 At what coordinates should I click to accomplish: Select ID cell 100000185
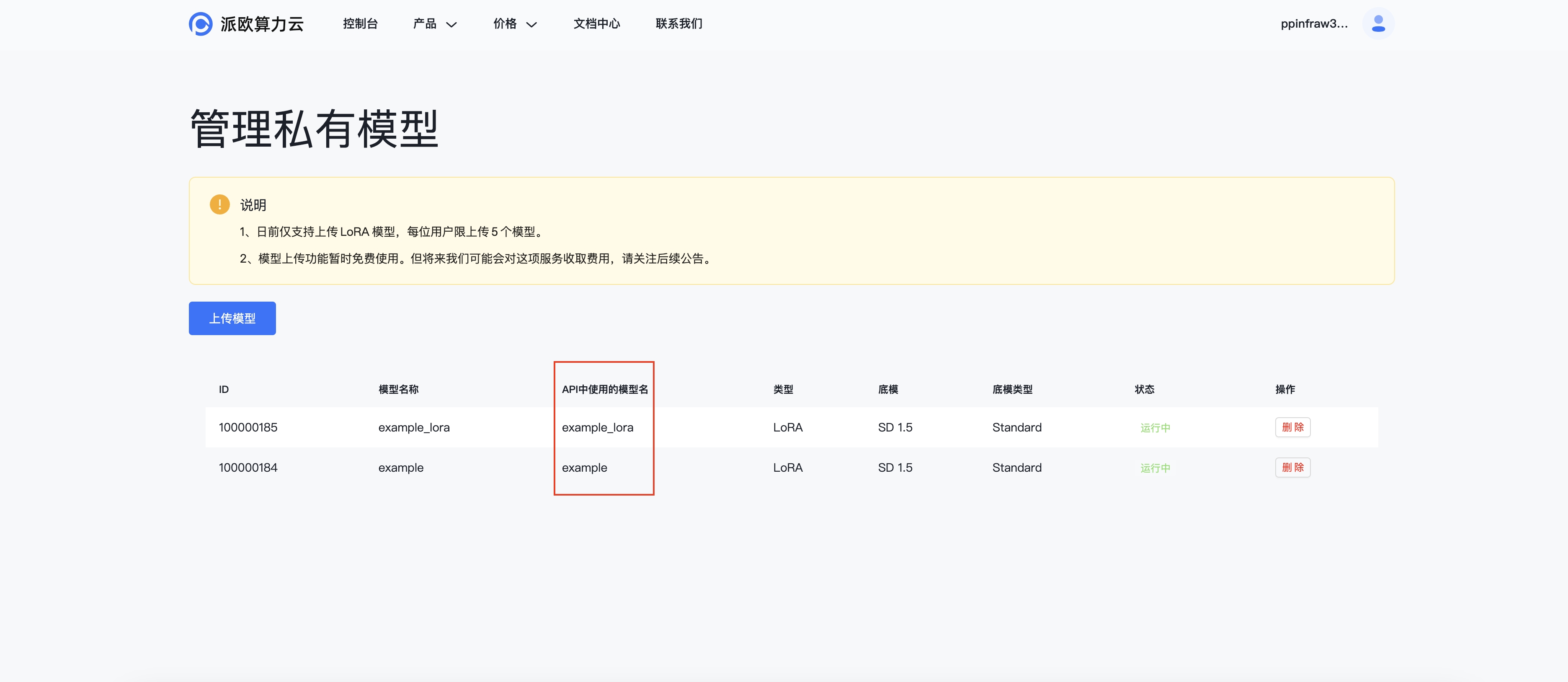click(248, 427)
